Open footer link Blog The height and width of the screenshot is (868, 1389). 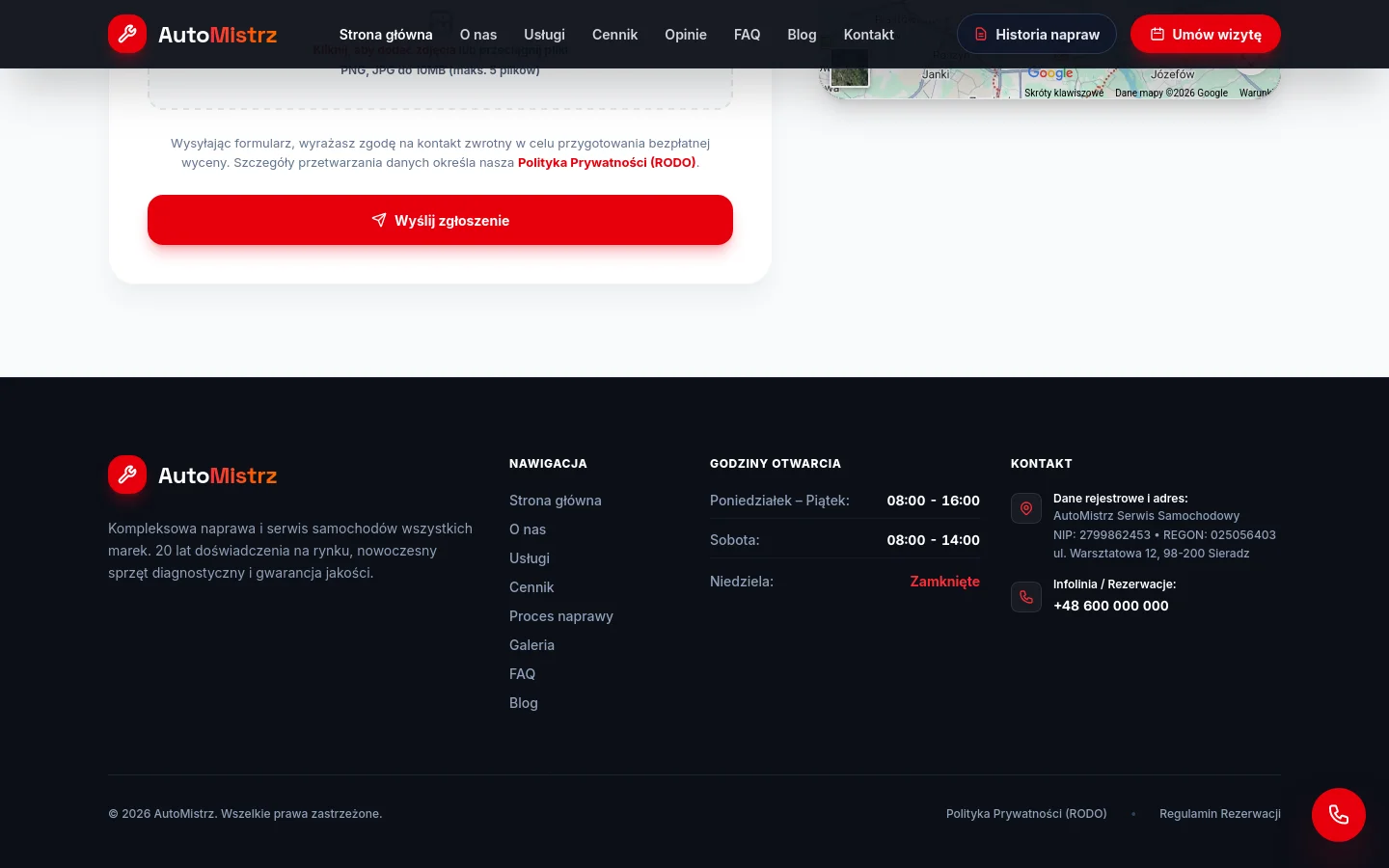(524, 703)
